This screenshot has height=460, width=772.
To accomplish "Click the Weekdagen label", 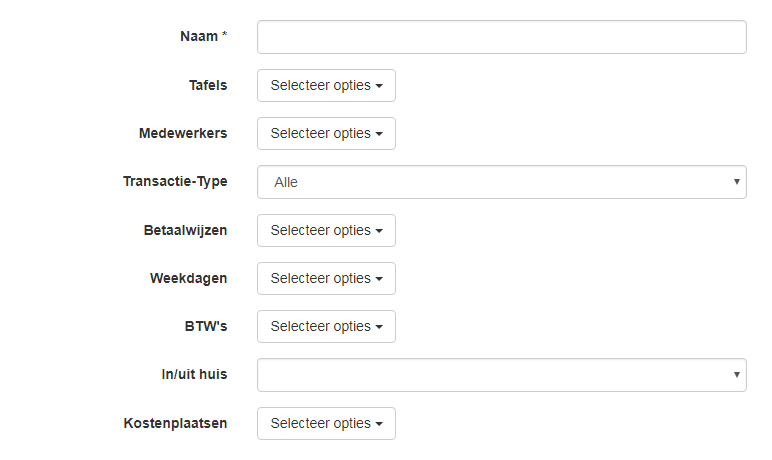I will (189, 279).
